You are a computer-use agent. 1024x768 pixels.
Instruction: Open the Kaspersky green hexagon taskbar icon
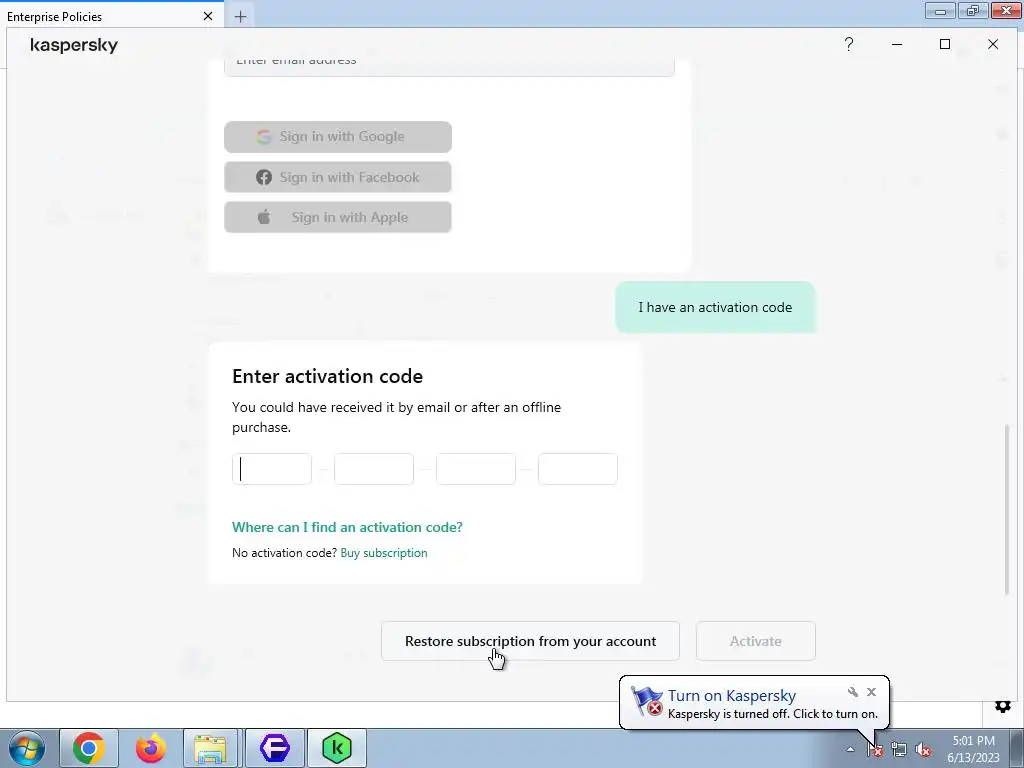click(337, 748)
